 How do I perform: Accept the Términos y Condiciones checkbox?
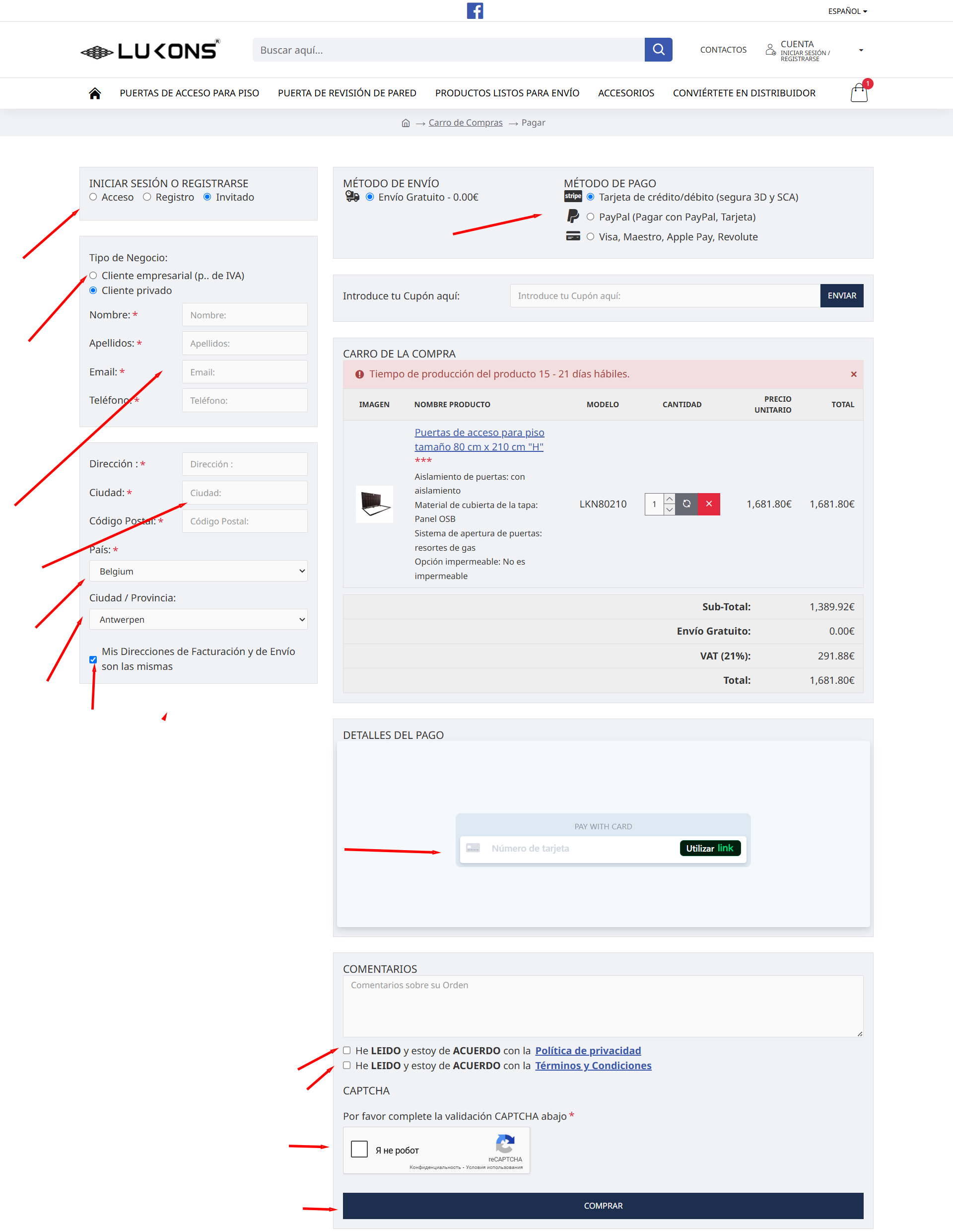pyautogui.click(x=347, y=1066)
